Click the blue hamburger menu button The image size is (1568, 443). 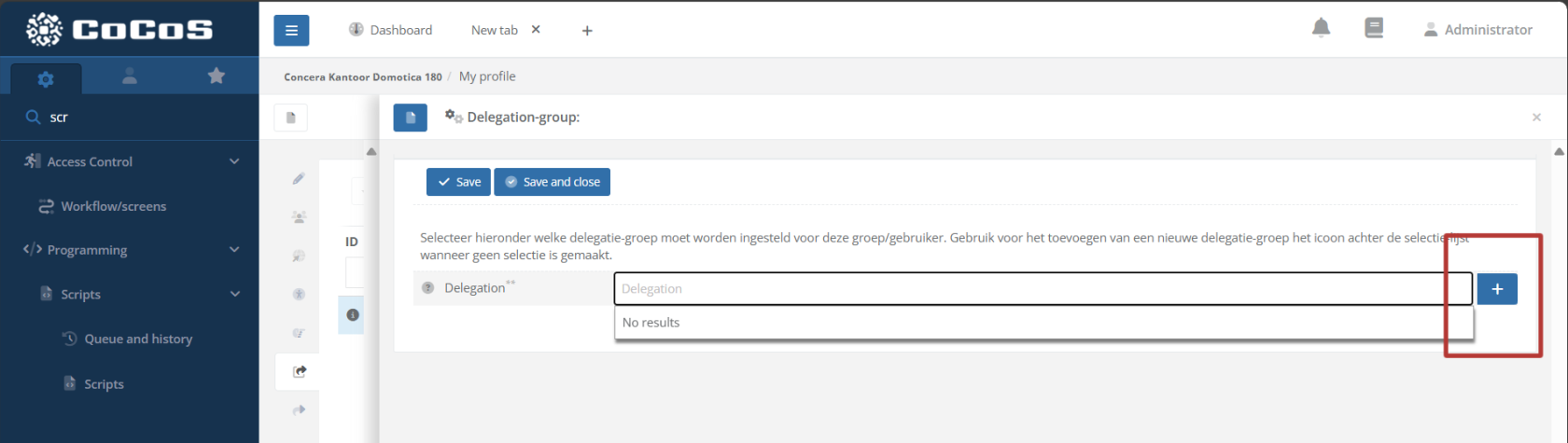291,30
